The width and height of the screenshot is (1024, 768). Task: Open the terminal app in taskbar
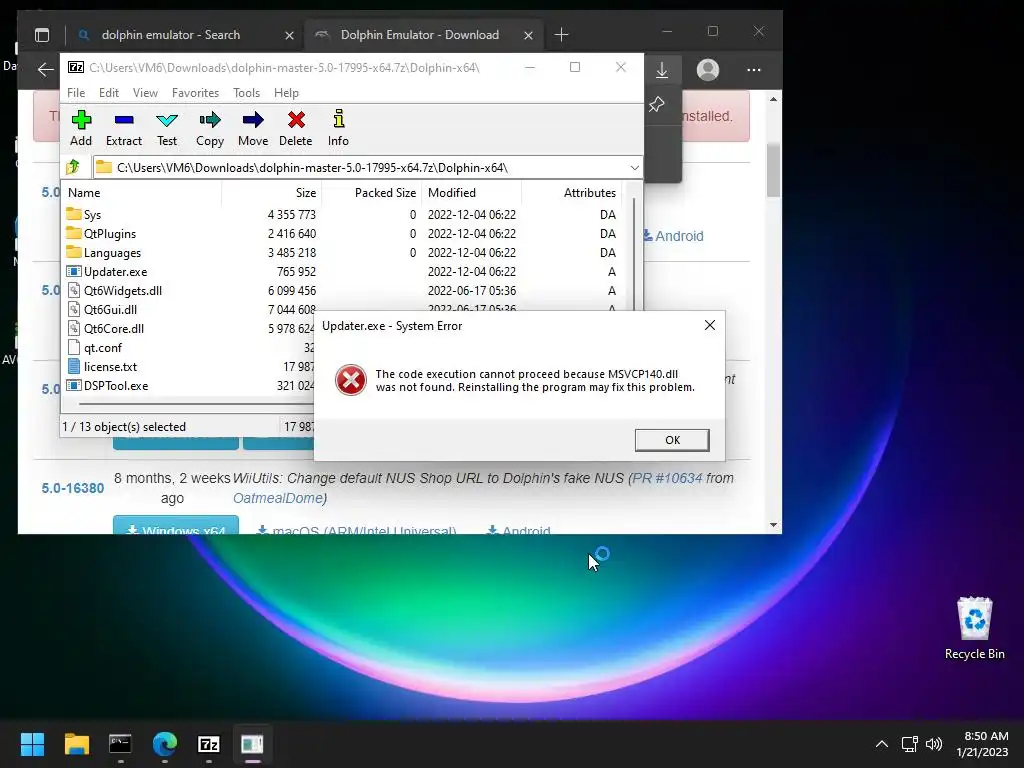point(120,744)
